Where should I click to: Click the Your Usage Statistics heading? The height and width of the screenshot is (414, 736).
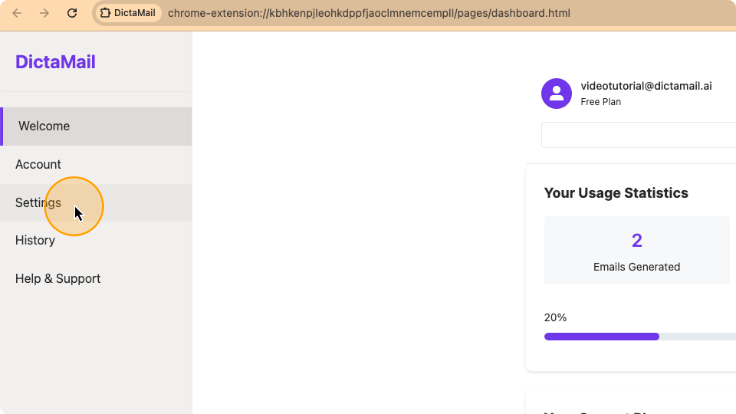(x=616, y=193)
